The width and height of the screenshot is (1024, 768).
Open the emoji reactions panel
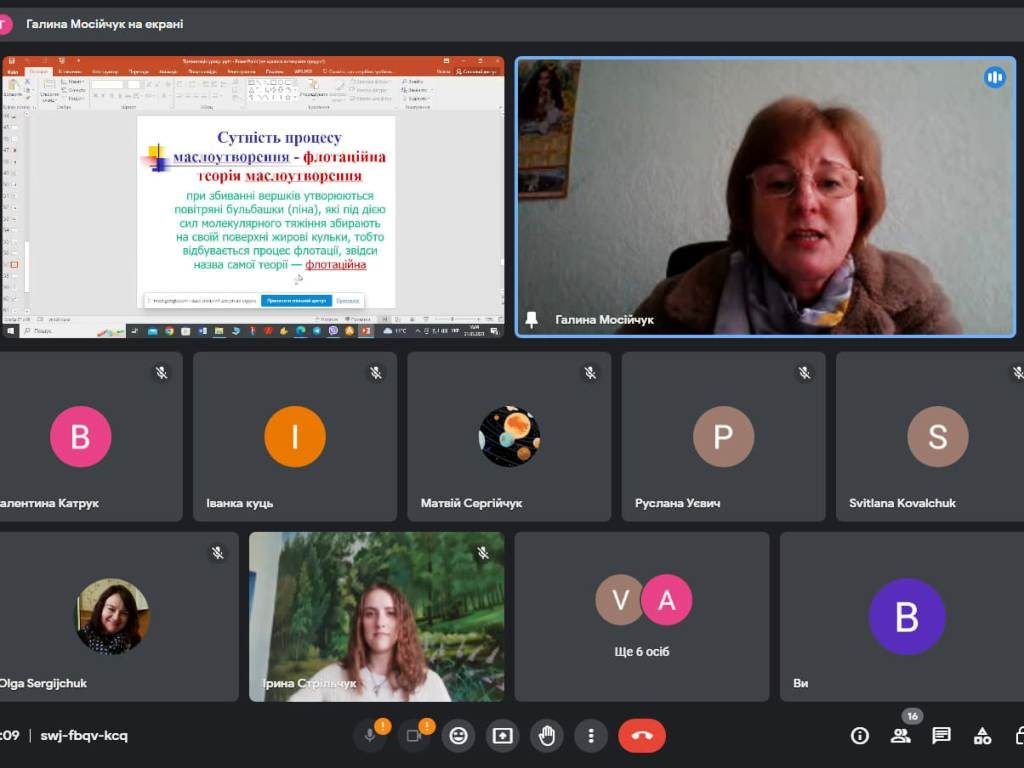(x=458, y=736)
